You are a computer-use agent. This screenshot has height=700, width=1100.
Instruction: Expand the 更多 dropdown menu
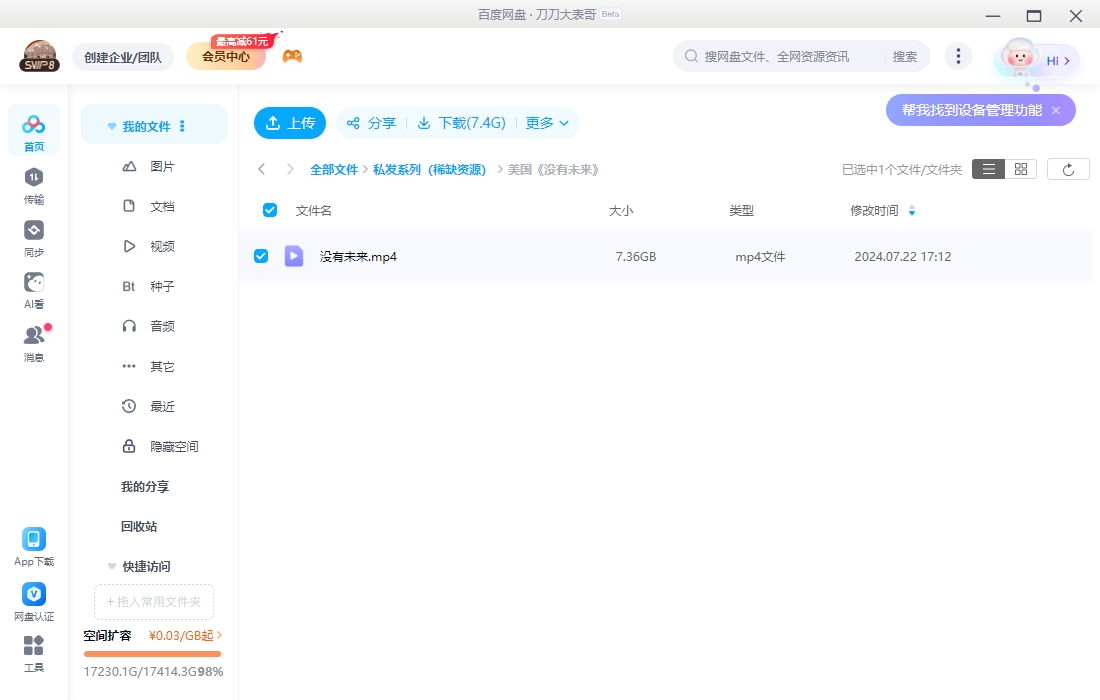point(546,123)
